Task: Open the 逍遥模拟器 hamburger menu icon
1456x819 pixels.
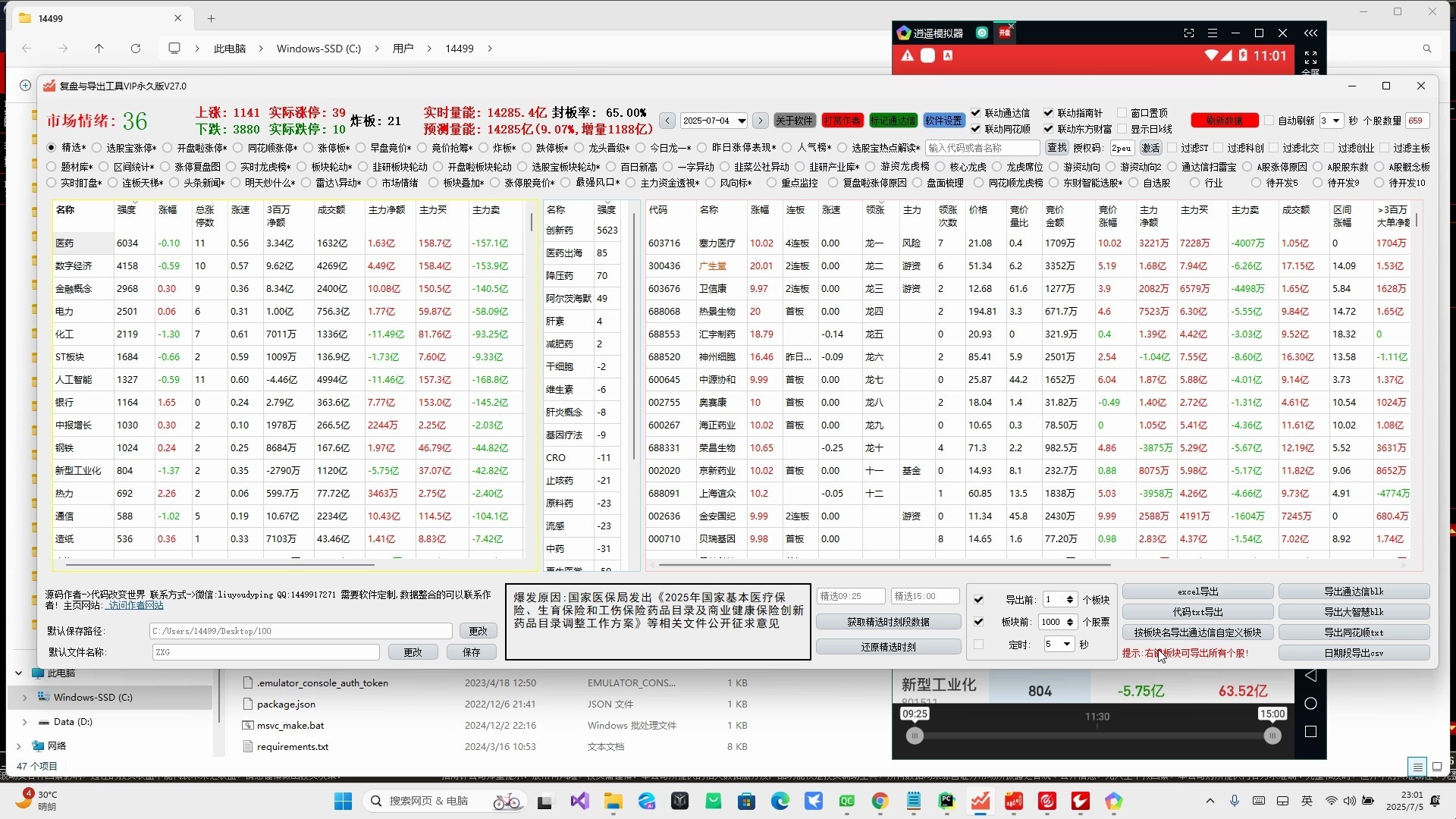Action: point(1213,33)
